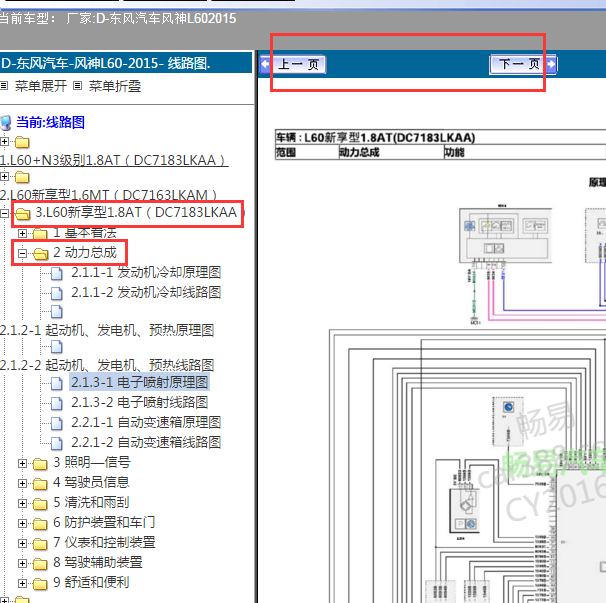Viewport: 606px width, 603px height.
Task: Click page icon of 2.1.1-2 发动机冷却线路图
Action: (x=57, y=293)
